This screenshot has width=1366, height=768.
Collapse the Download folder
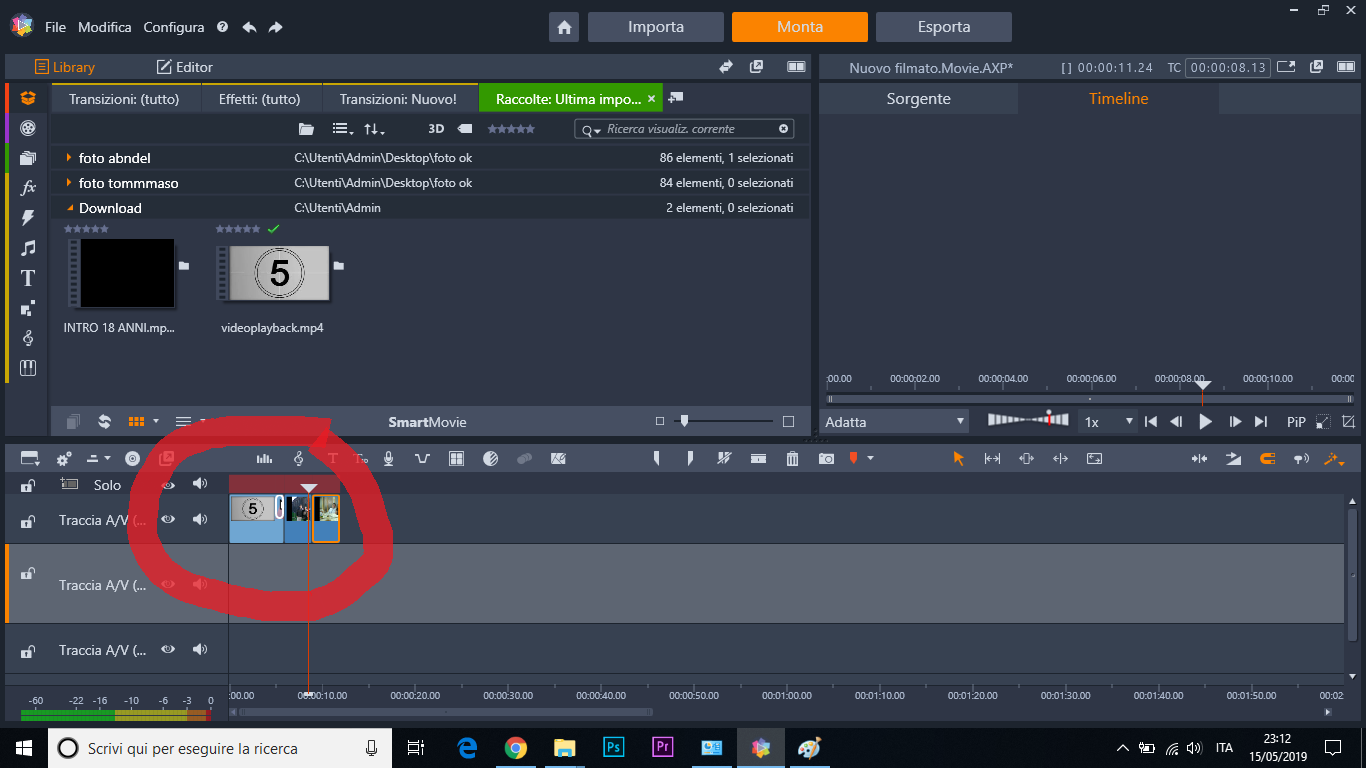(x=69, y=208)
